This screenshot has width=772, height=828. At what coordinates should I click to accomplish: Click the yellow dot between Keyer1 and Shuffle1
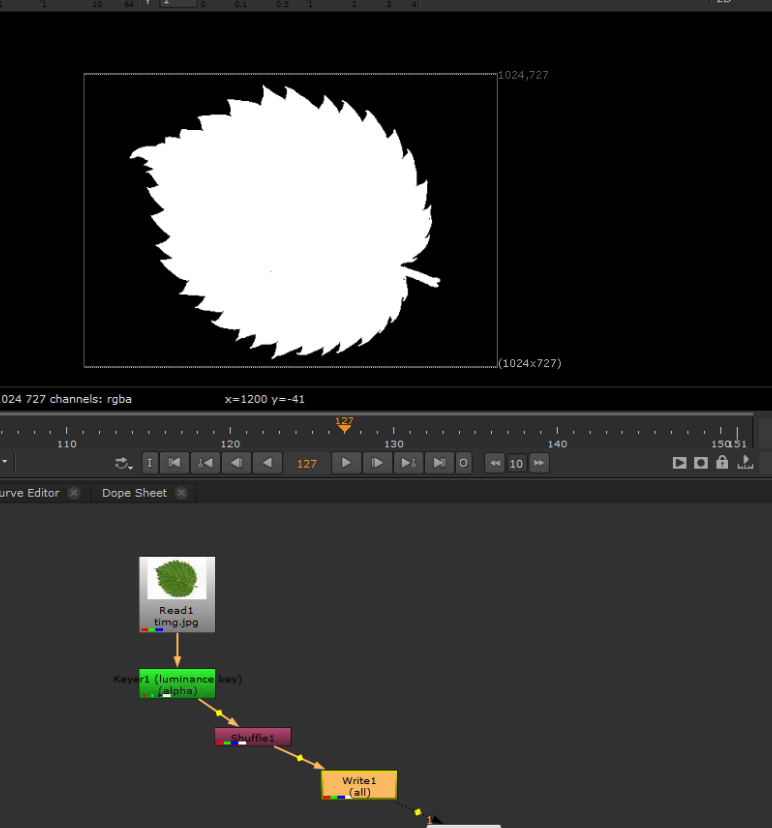coord(219,713)
